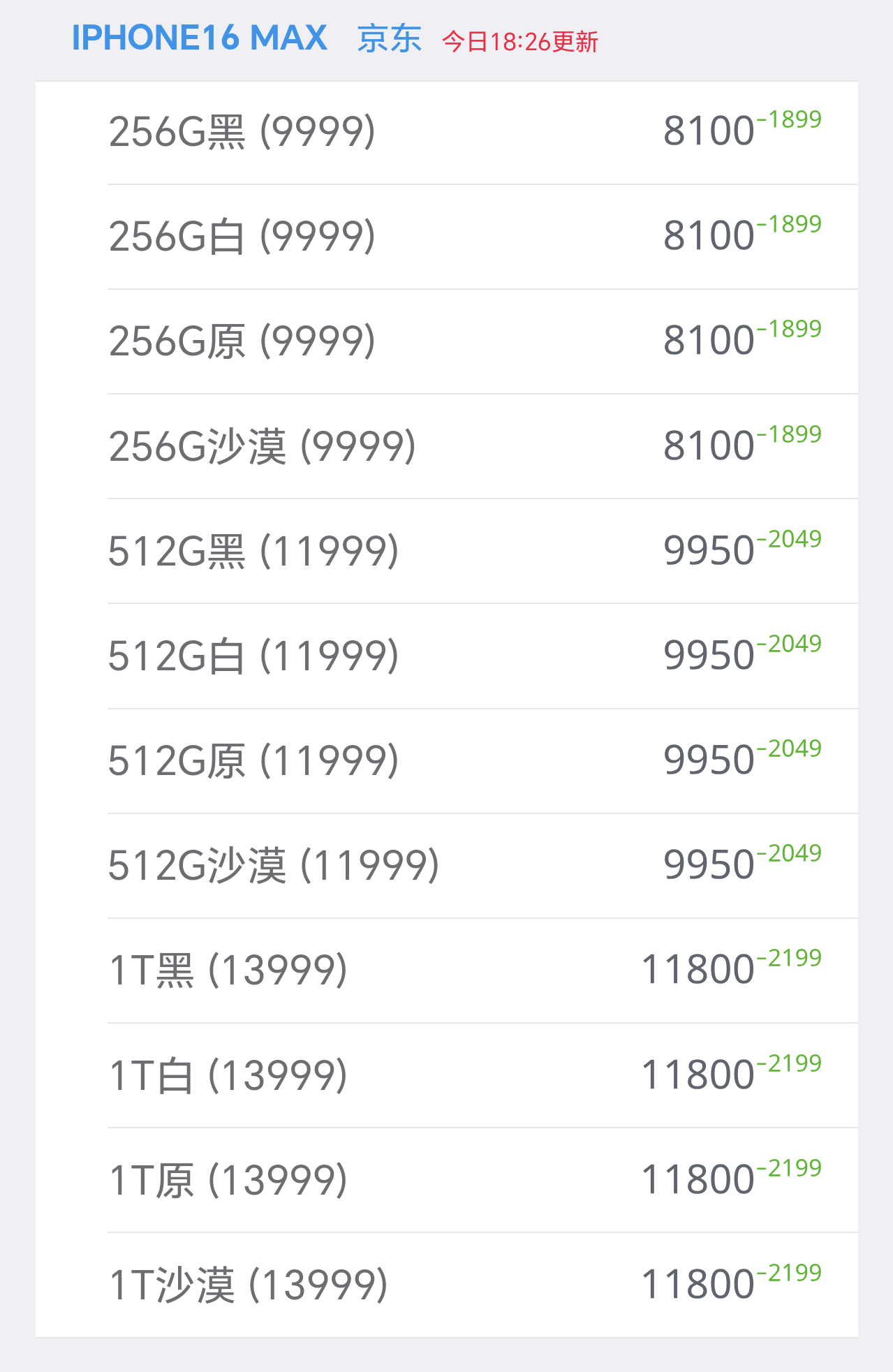Open the 512G原 (11999) entry
Viewport: 893px width, 1372px height.
[253, 761]
